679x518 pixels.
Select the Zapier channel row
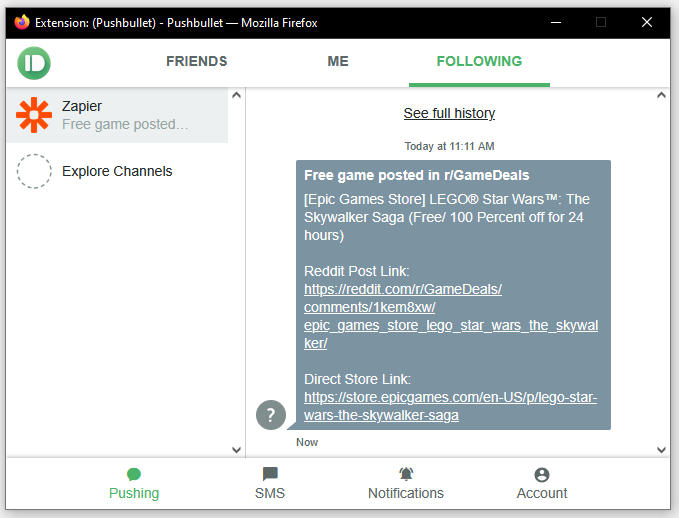[x=117, y=115]
